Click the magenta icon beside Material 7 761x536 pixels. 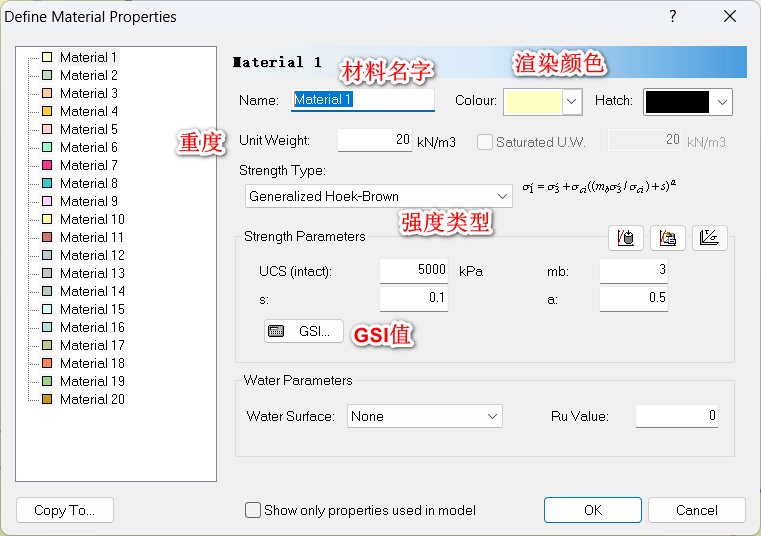(x=47, y=165)
